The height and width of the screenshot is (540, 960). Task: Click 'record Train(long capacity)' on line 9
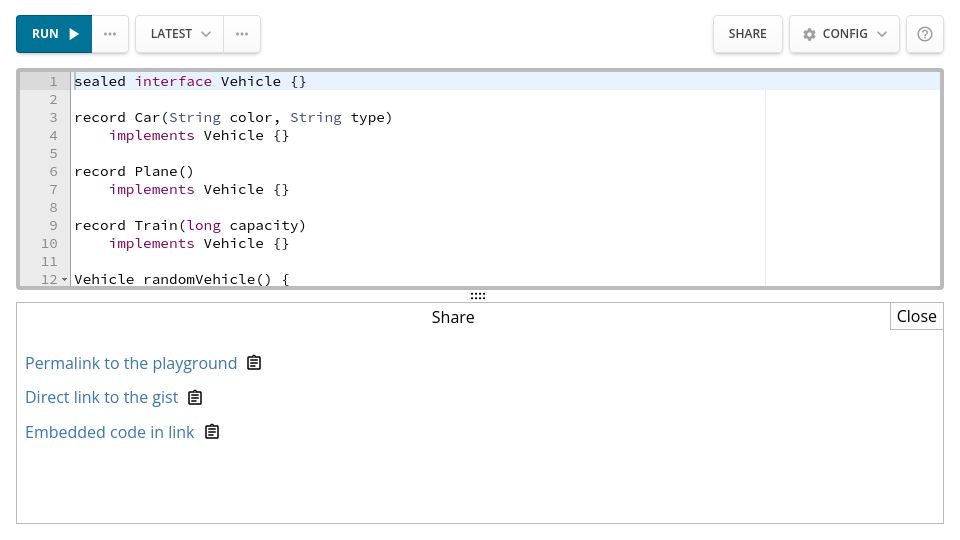(190, 225)
